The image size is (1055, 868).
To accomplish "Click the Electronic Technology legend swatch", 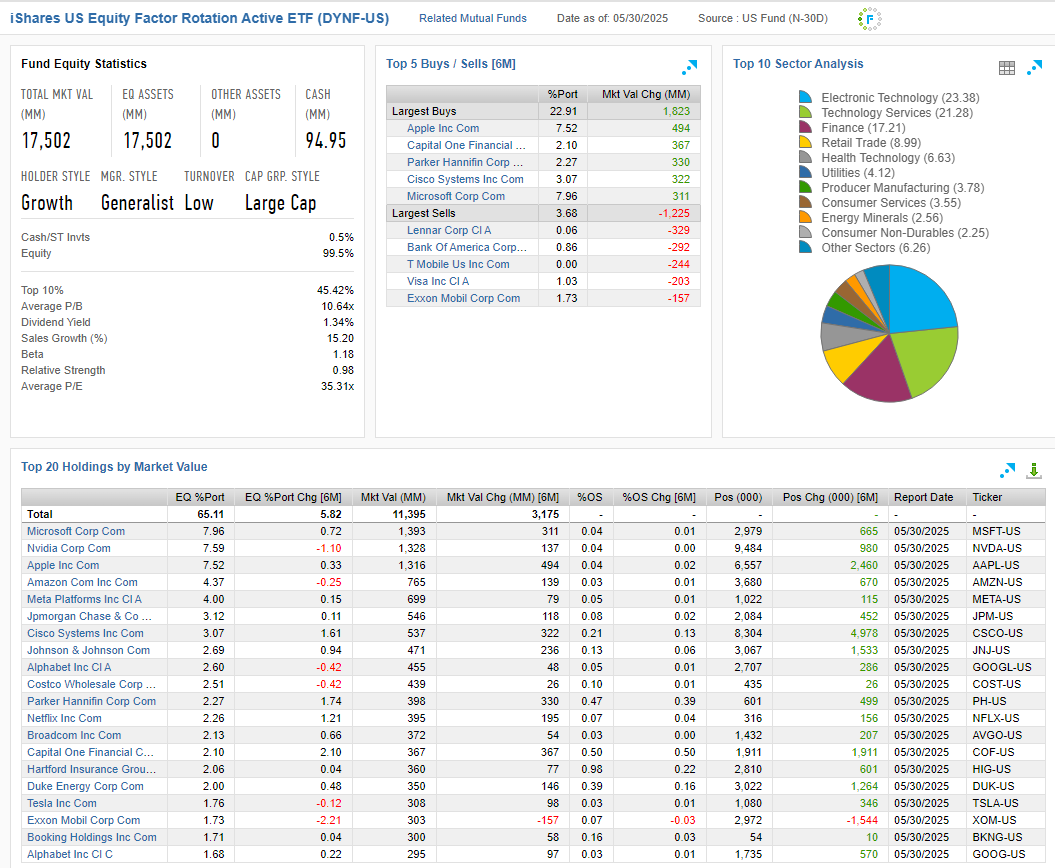I will coord(805,98).
